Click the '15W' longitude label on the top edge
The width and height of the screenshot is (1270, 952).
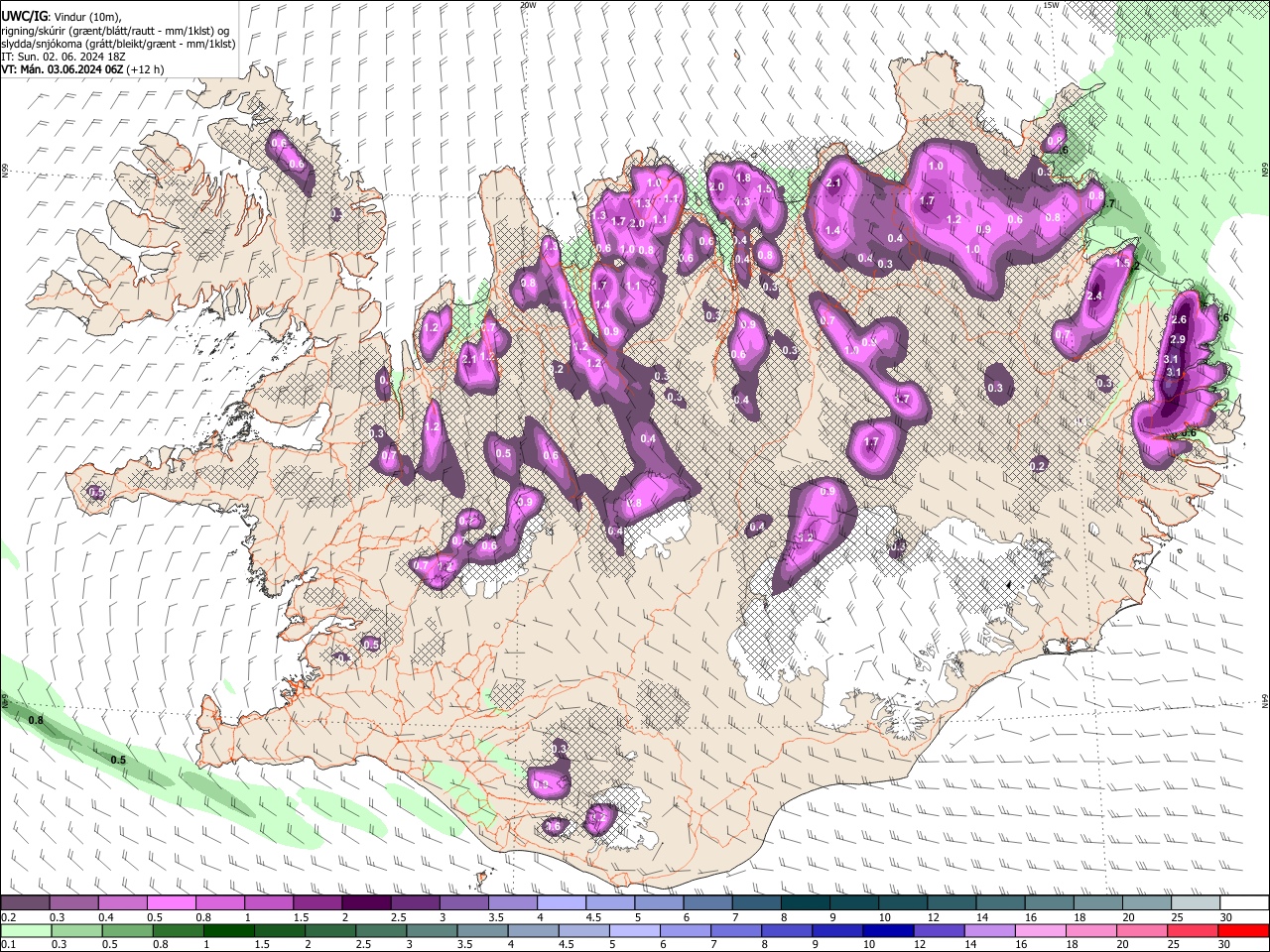1051,5
